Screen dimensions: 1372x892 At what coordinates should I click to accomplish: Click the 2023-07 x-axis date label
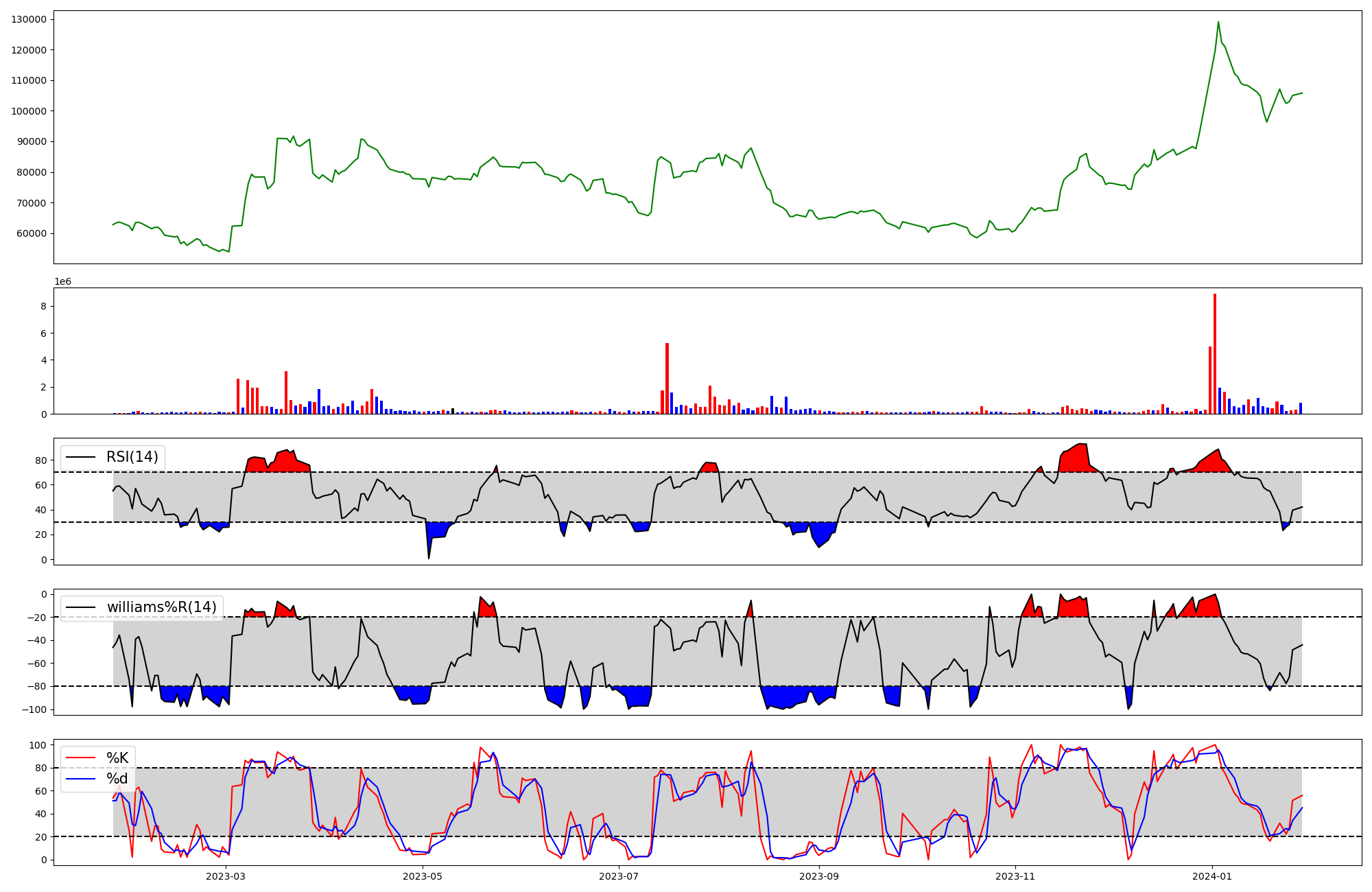click(619, 876)
